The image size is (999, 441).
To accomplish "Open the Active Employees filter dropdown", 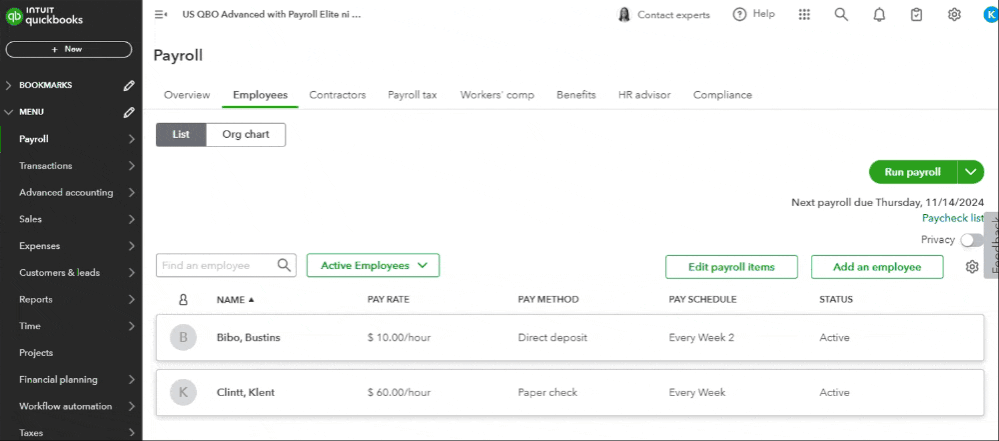I will pos(373,266).
